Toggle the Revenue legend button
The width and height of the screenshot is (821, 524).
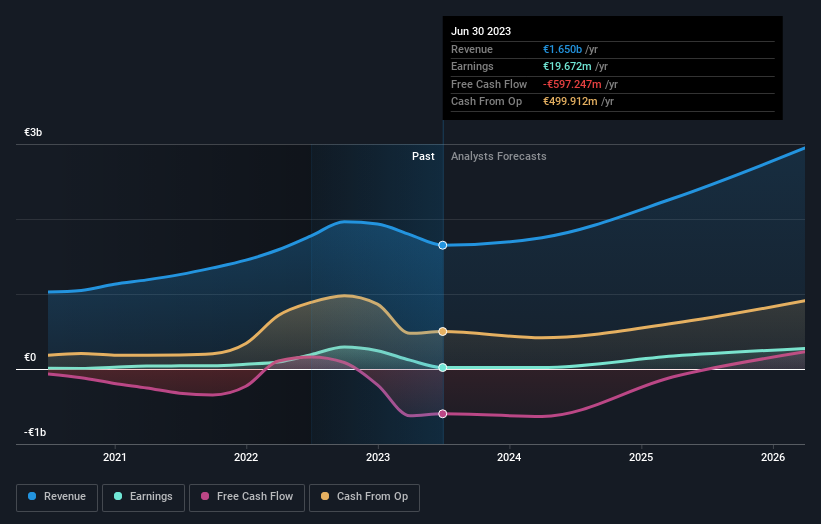pos(57,497)
